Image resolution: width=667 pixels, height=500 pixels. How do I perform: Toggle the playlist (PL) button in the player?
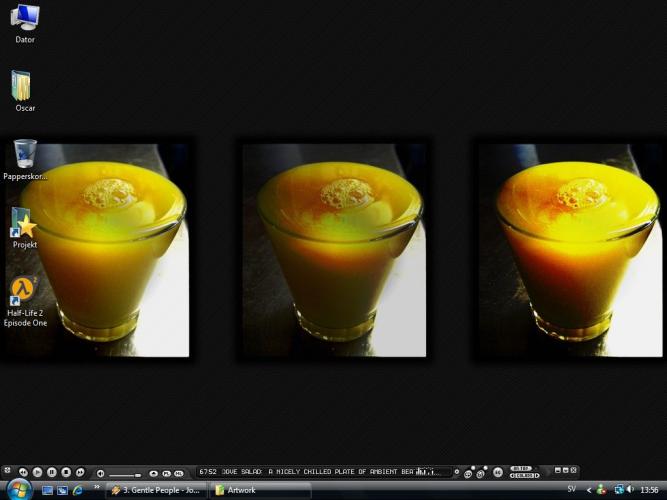(166, 472)
